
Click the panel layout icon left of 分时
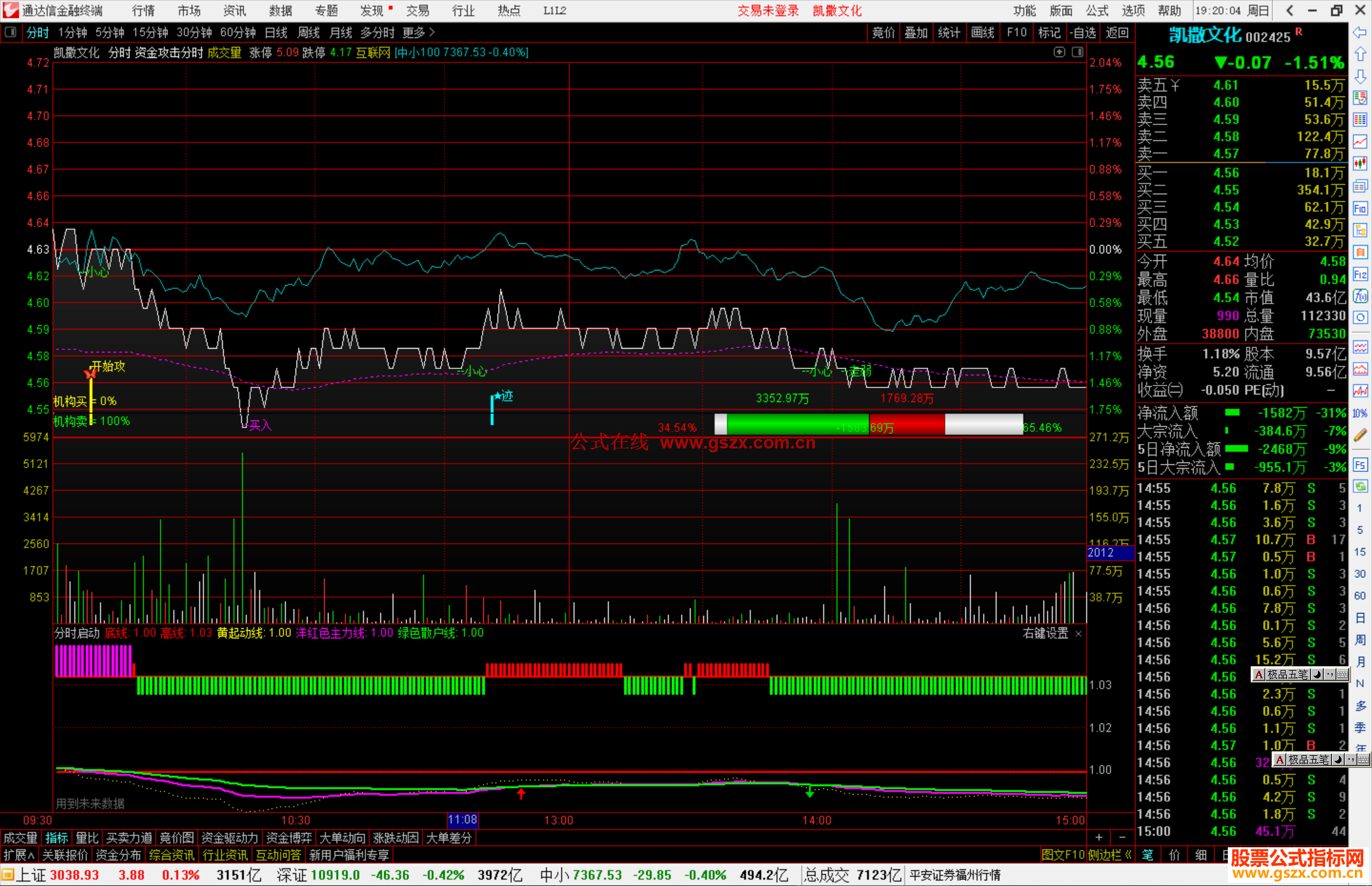[x=10, y=32]
